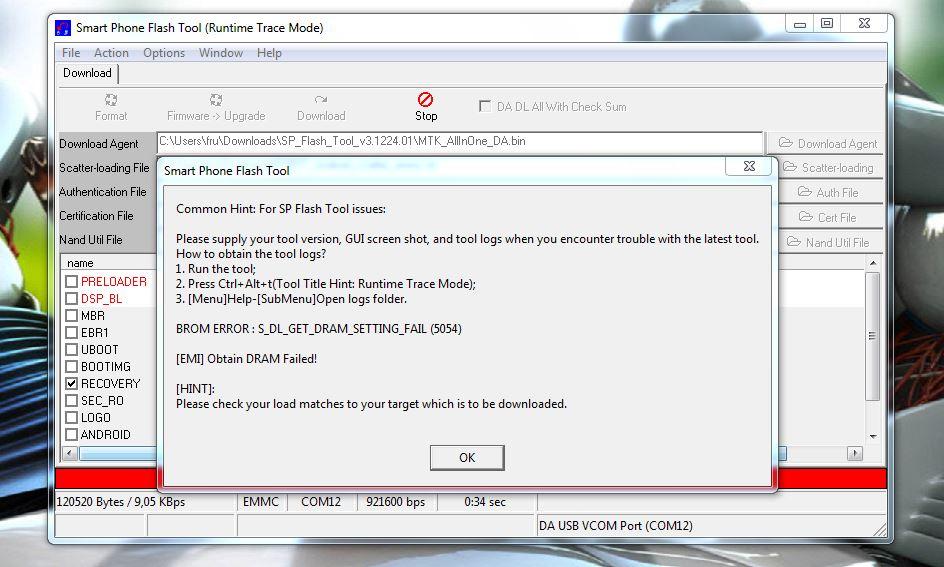Image resolution: width=944 pixels, height=567 pixels.
Task: Check the BOOTIMG partition checkbox
Action: click(72, 366)
